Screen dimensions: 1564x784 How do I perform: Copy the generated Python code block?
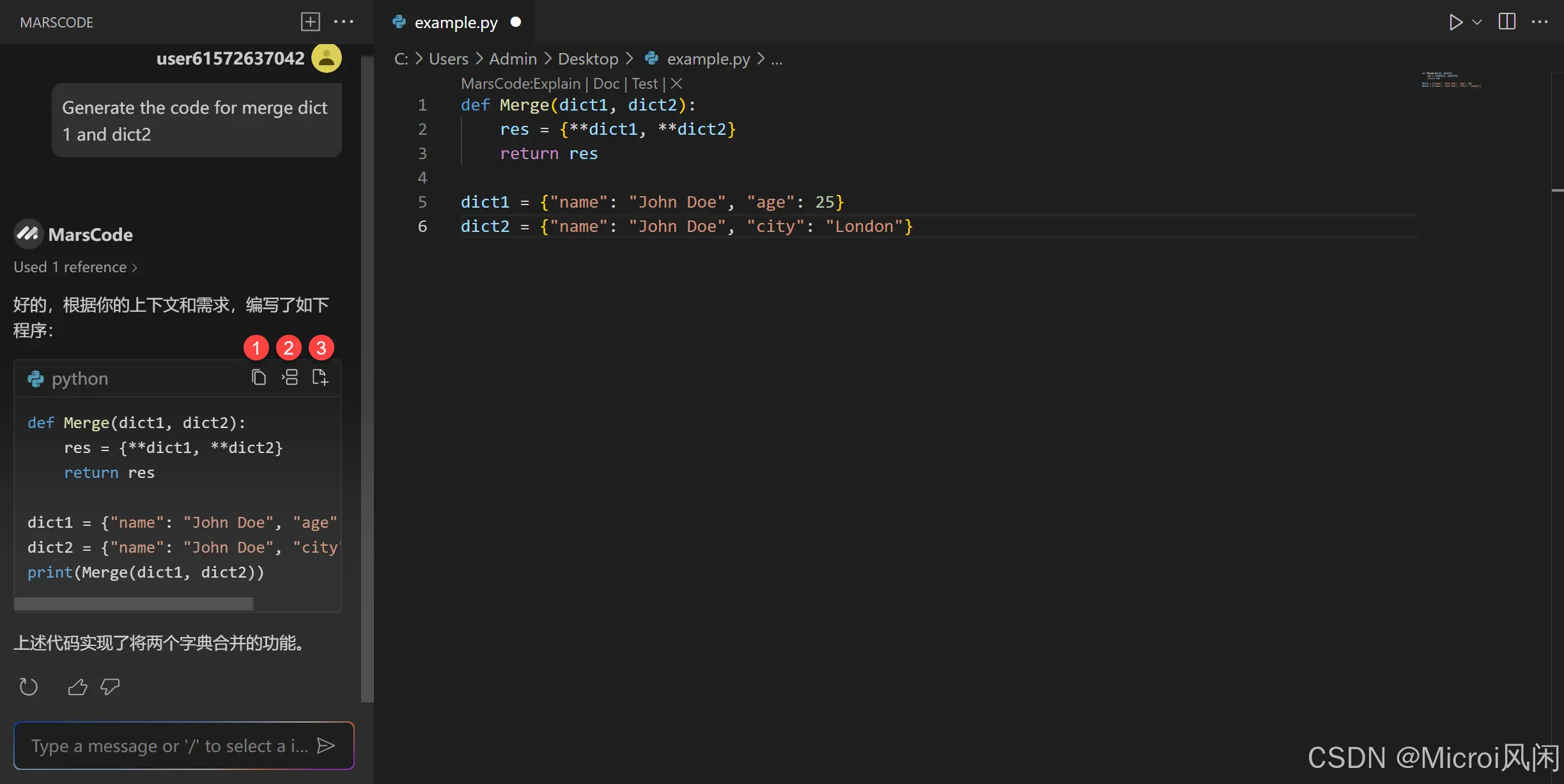coord(258,378)
